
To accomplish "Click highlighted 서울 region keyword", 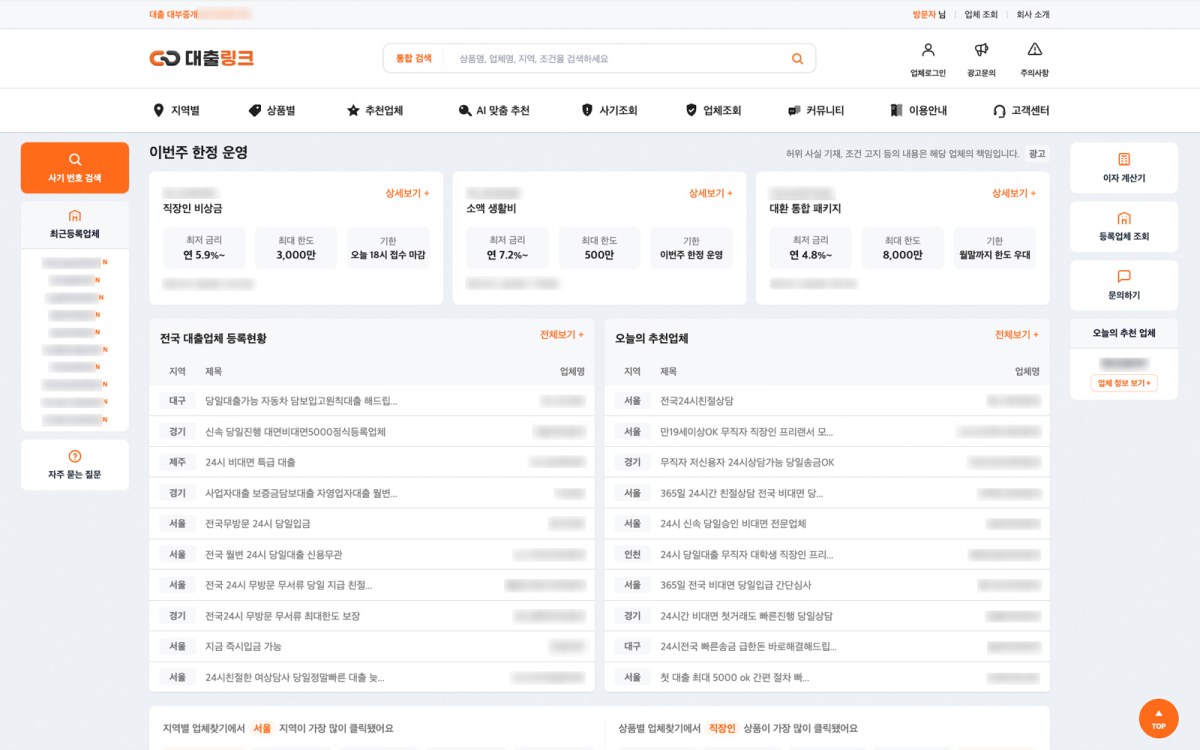I will pos(262,728).
